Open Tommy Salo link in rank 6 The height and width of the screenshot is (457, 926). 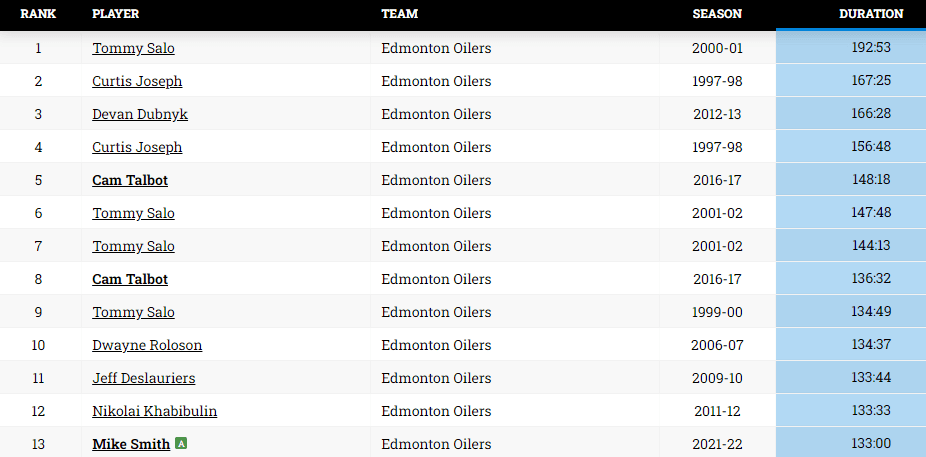pos(133,213)
